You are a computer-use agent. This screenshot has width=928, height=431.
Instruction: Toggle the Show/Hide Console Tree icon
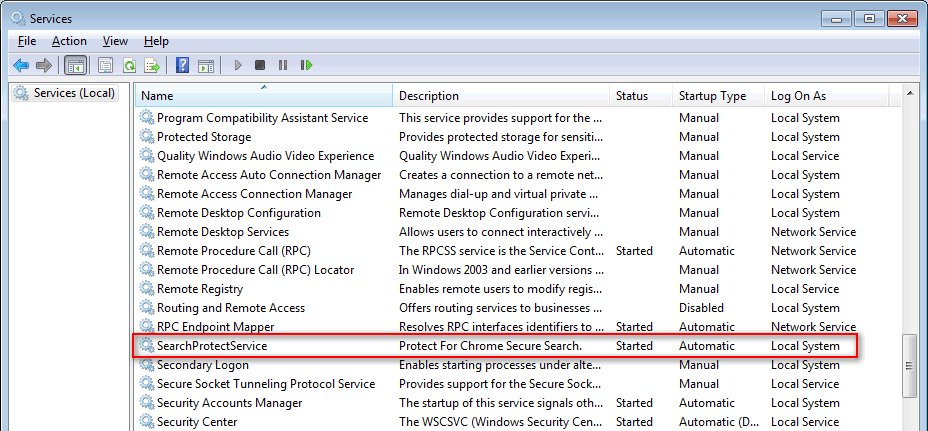coord(76,65)
